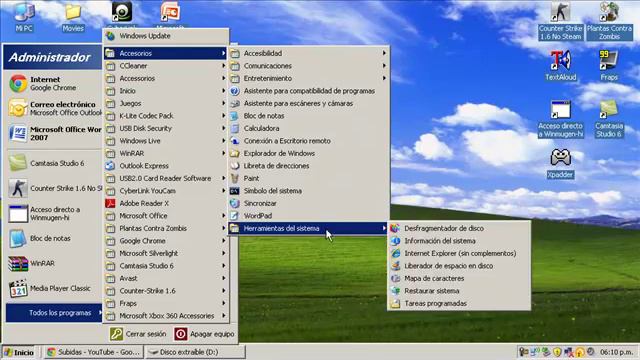Expand the CCleaner program folder

pyautogui.click(x=165, y=66)
